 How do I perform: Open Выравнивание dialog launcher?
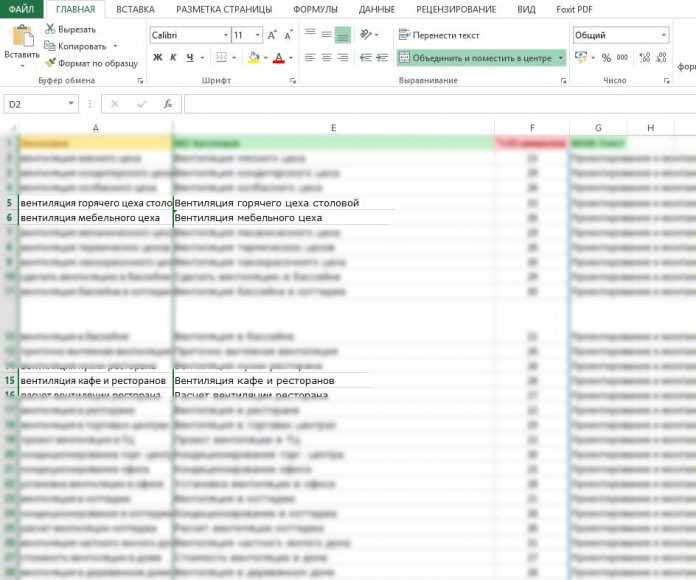point(564,81)
